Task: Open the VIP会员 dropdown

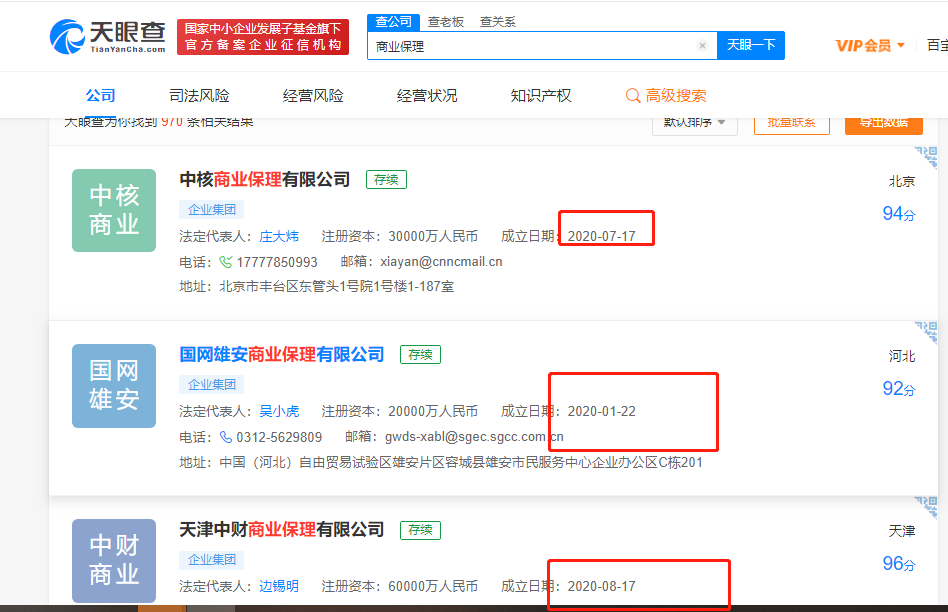Action: point(870,45)
